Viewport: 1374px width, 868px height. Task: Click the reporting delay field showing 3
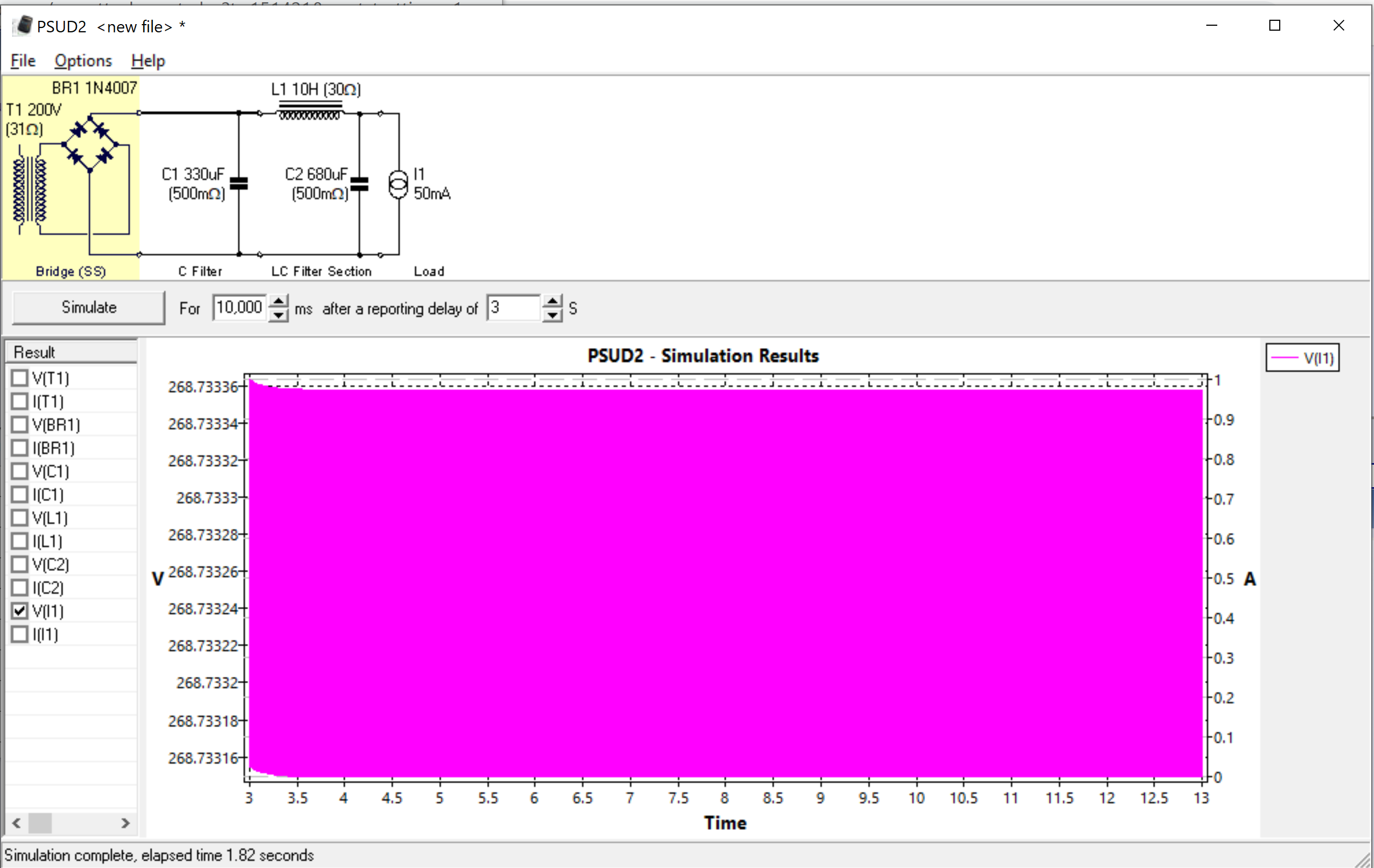(514, 307)
